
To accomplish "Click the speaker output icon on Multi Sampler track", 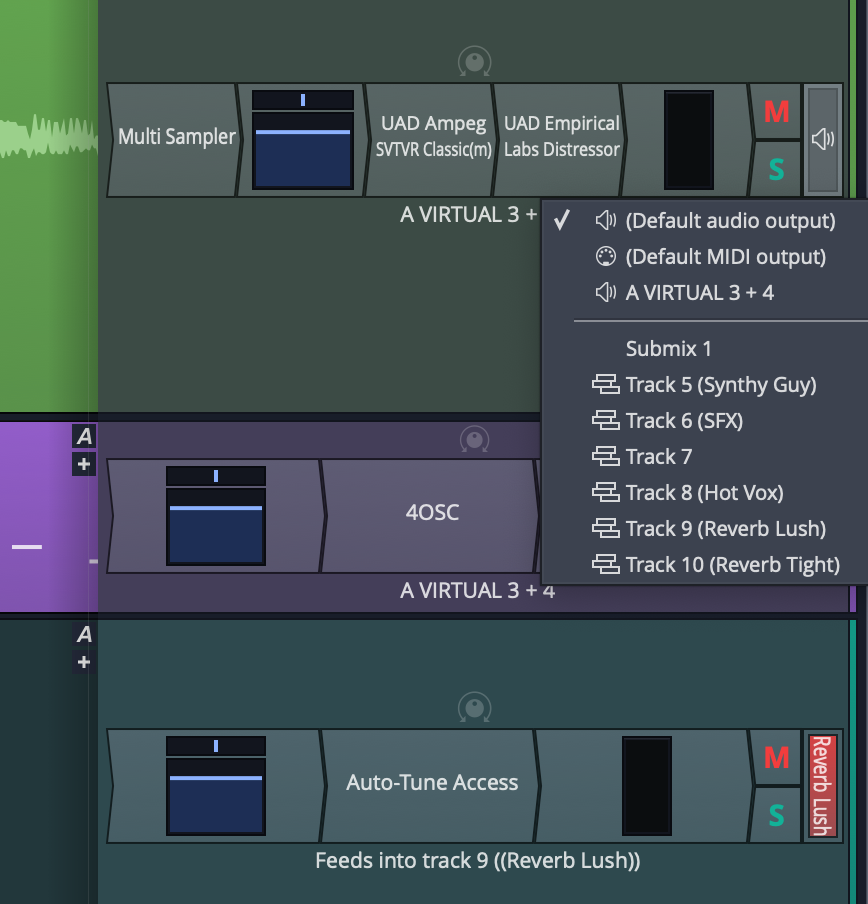I will (x=823, y=140).
